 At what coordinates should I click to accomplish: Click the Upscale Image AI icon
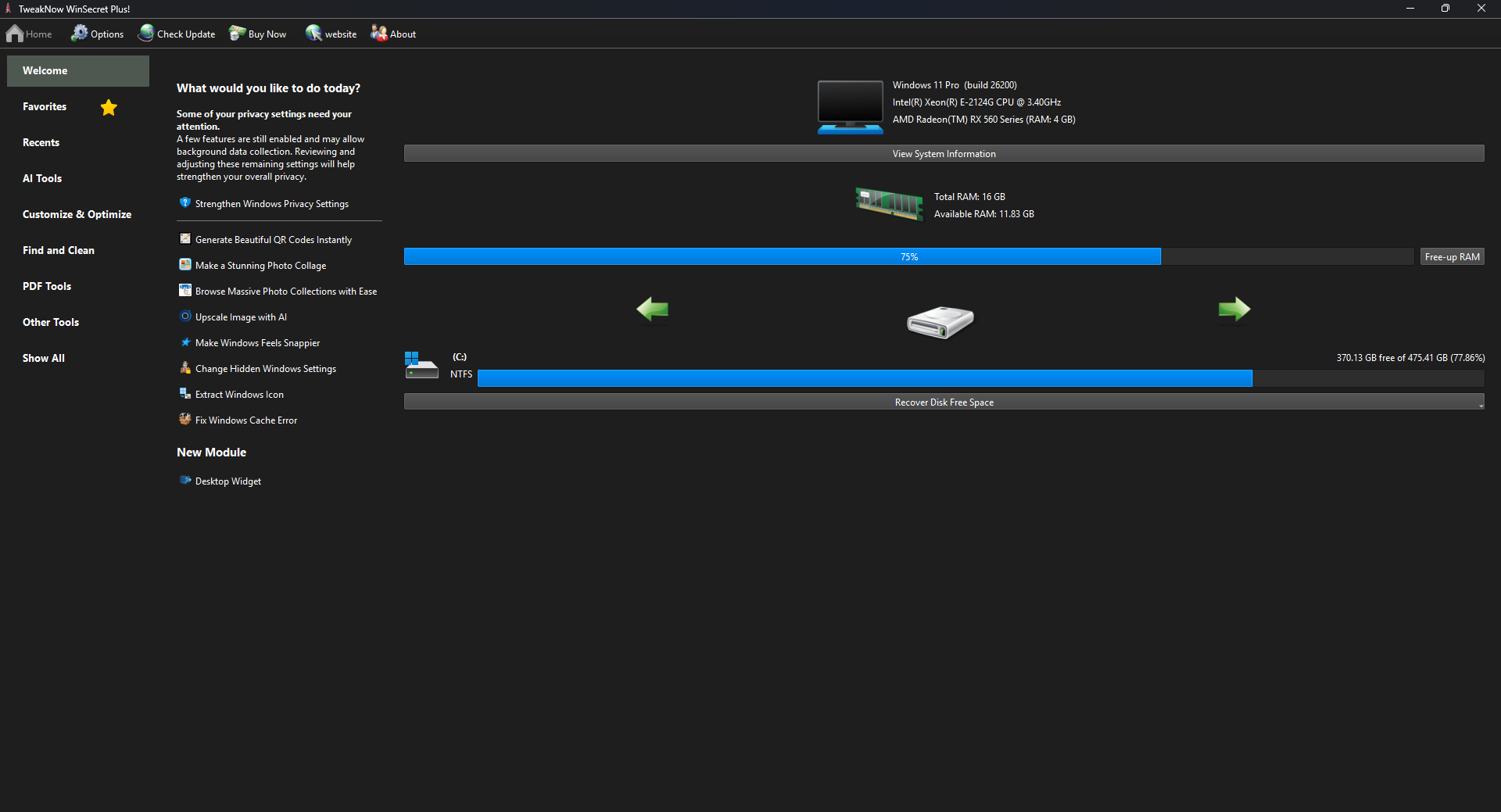pos(185,317)
